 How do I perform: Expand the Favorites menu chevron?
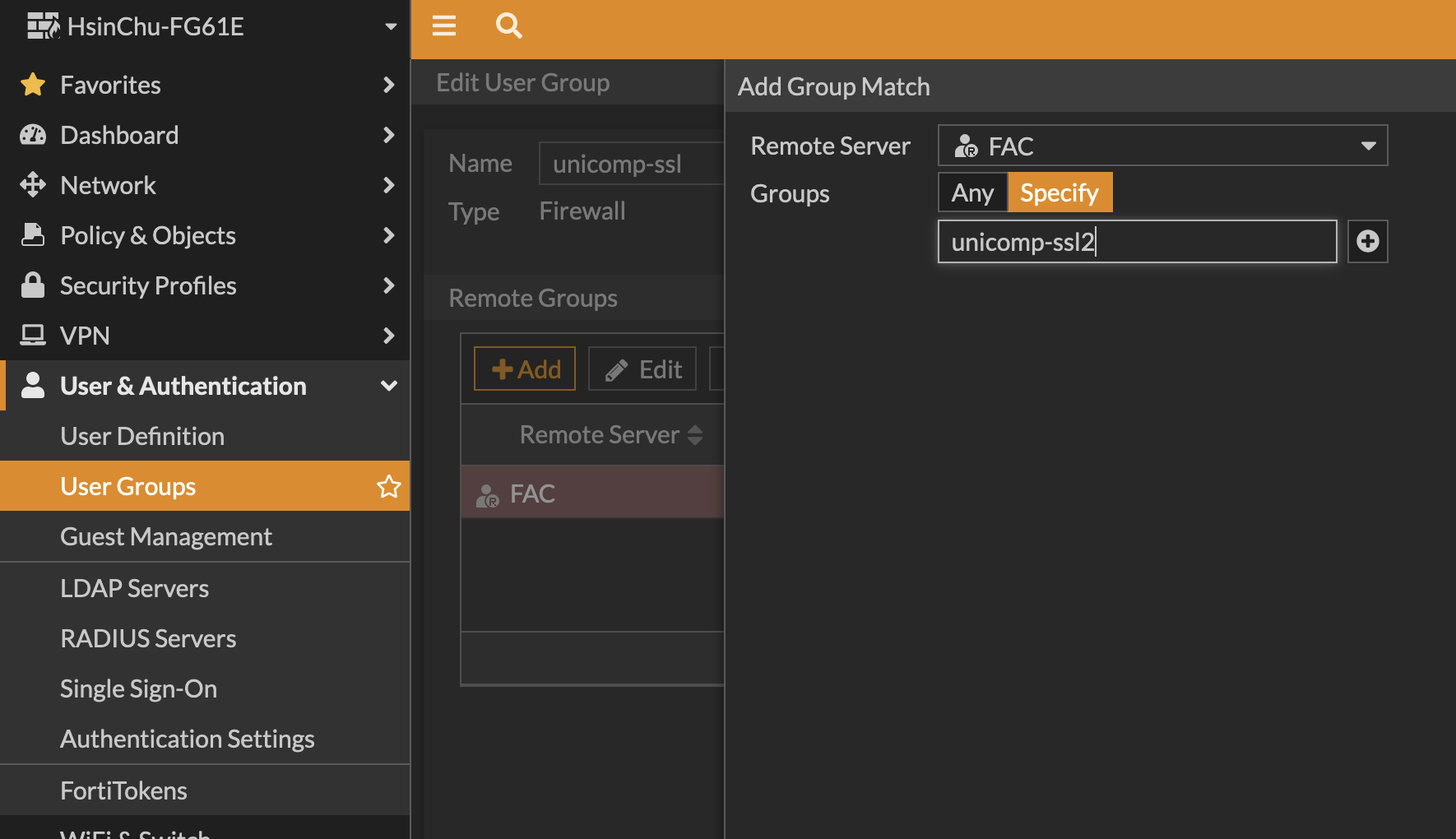[x=389, y=85]
